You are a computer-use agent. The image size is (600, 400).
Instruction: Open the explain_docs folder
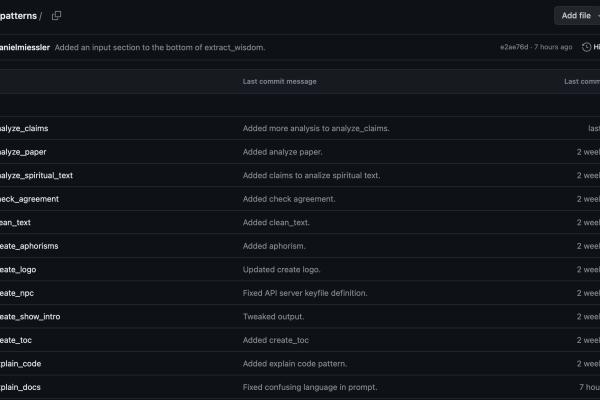coord(20,387)
